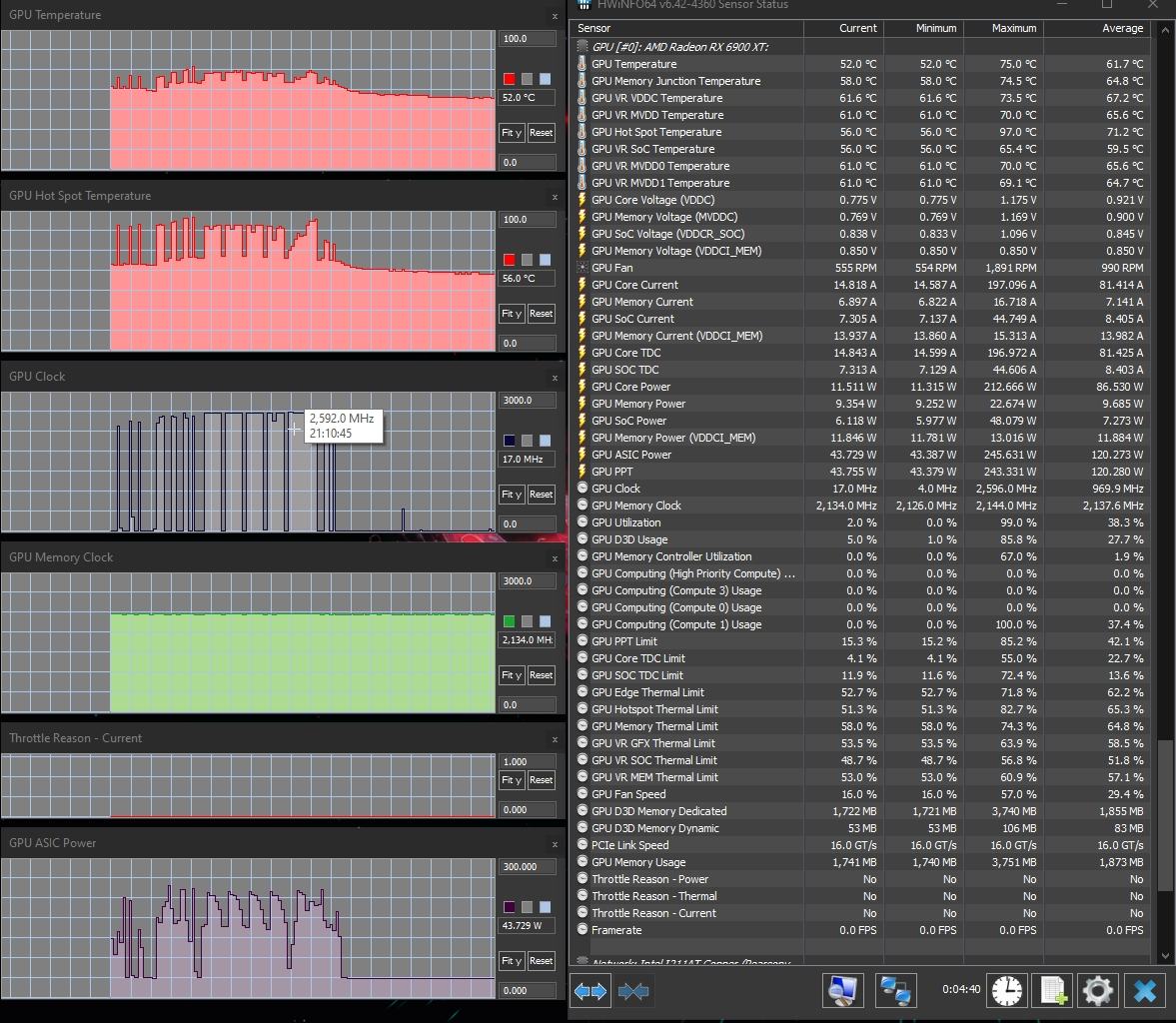Click the Maximum column header
Viewport: 1176px width, 1023px height.
point(1003,28)
